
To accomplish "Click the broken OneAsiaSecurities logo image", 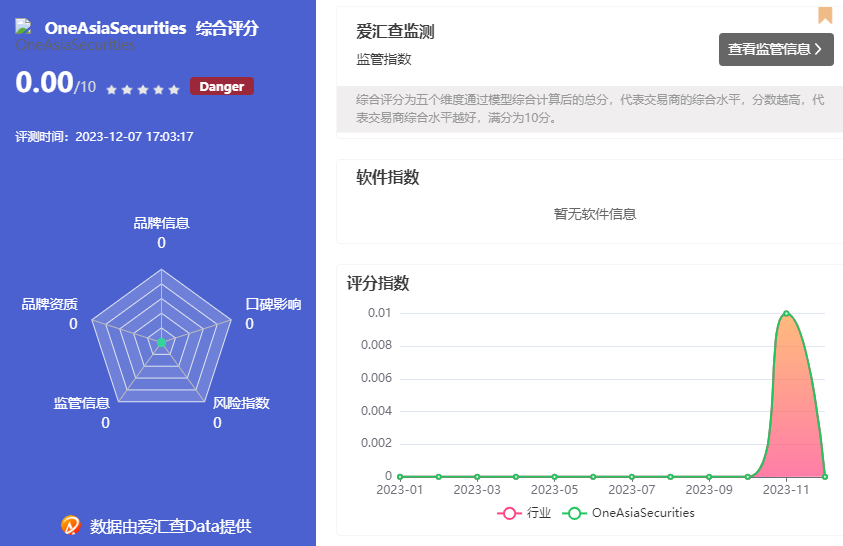I will click(23, 26).
